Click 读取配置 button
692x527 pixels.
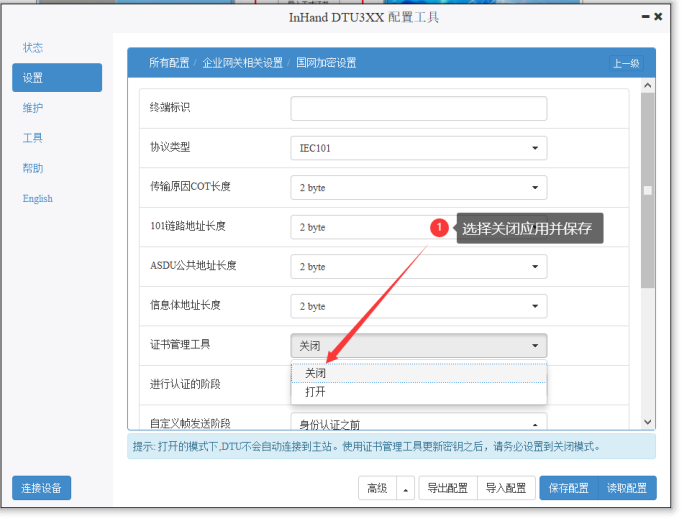[x=627, y=488]
